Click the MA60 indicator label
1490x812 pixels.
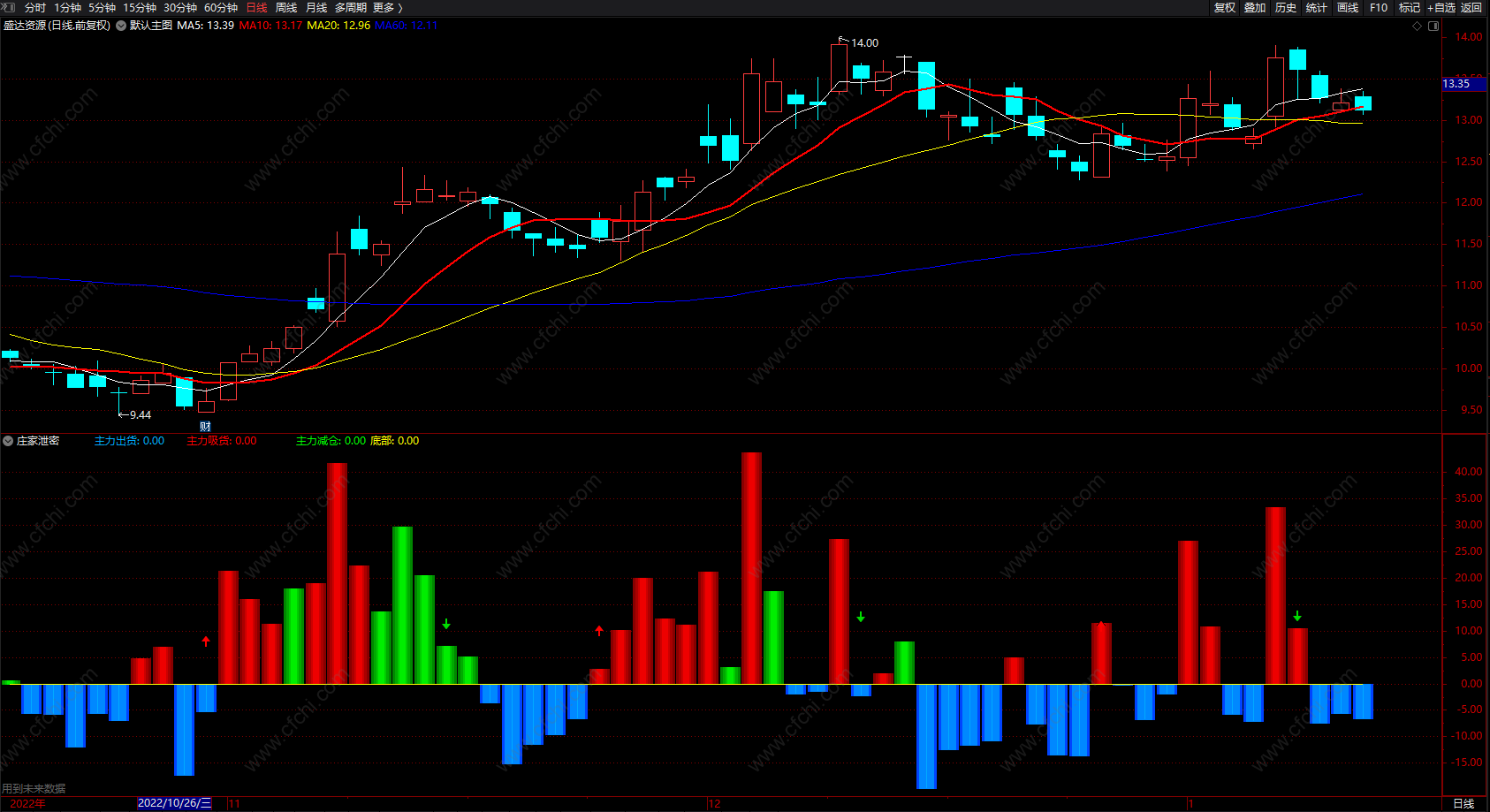click(x=407, y=26)
